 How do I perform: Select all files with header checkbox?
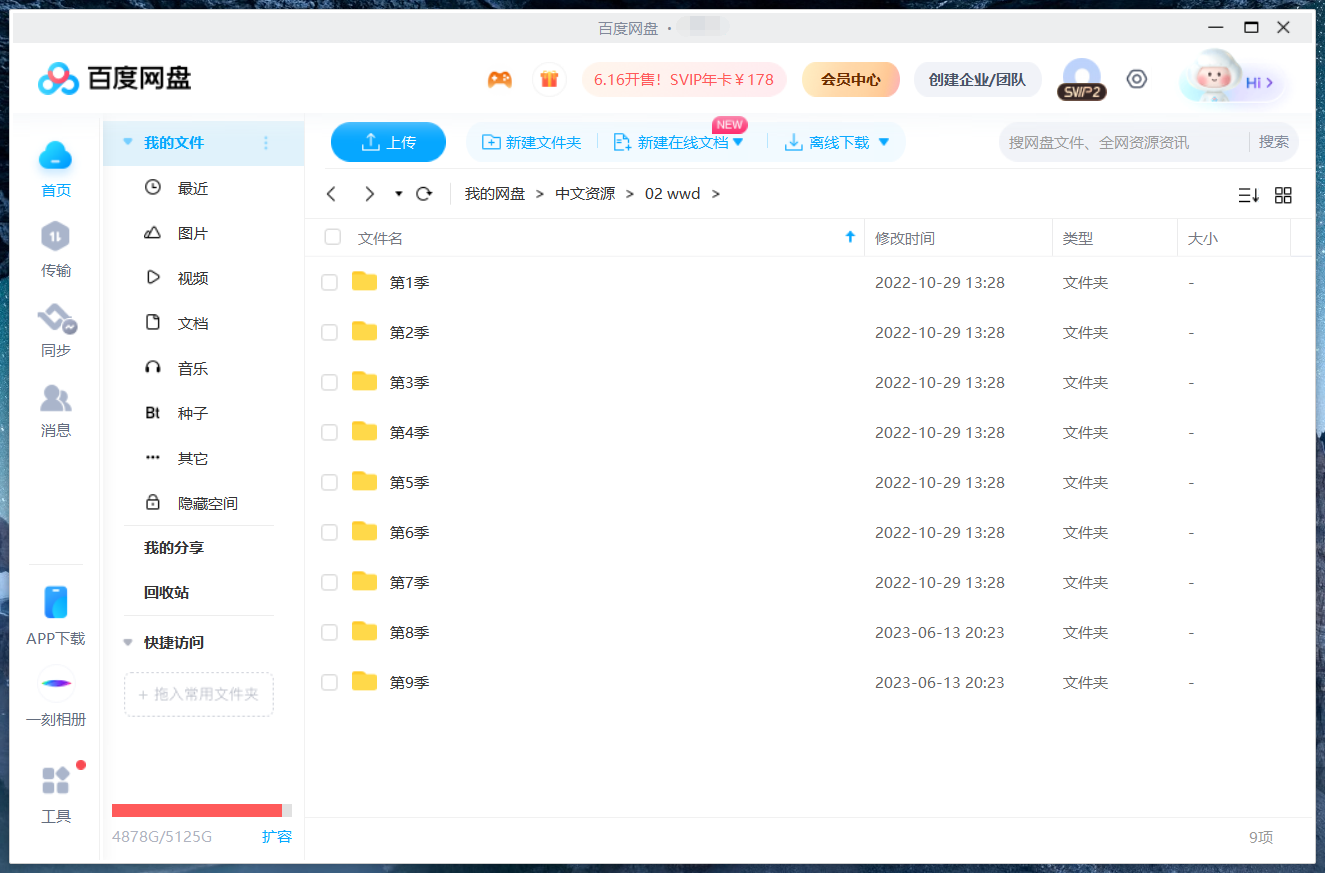(x=333, y=237)
